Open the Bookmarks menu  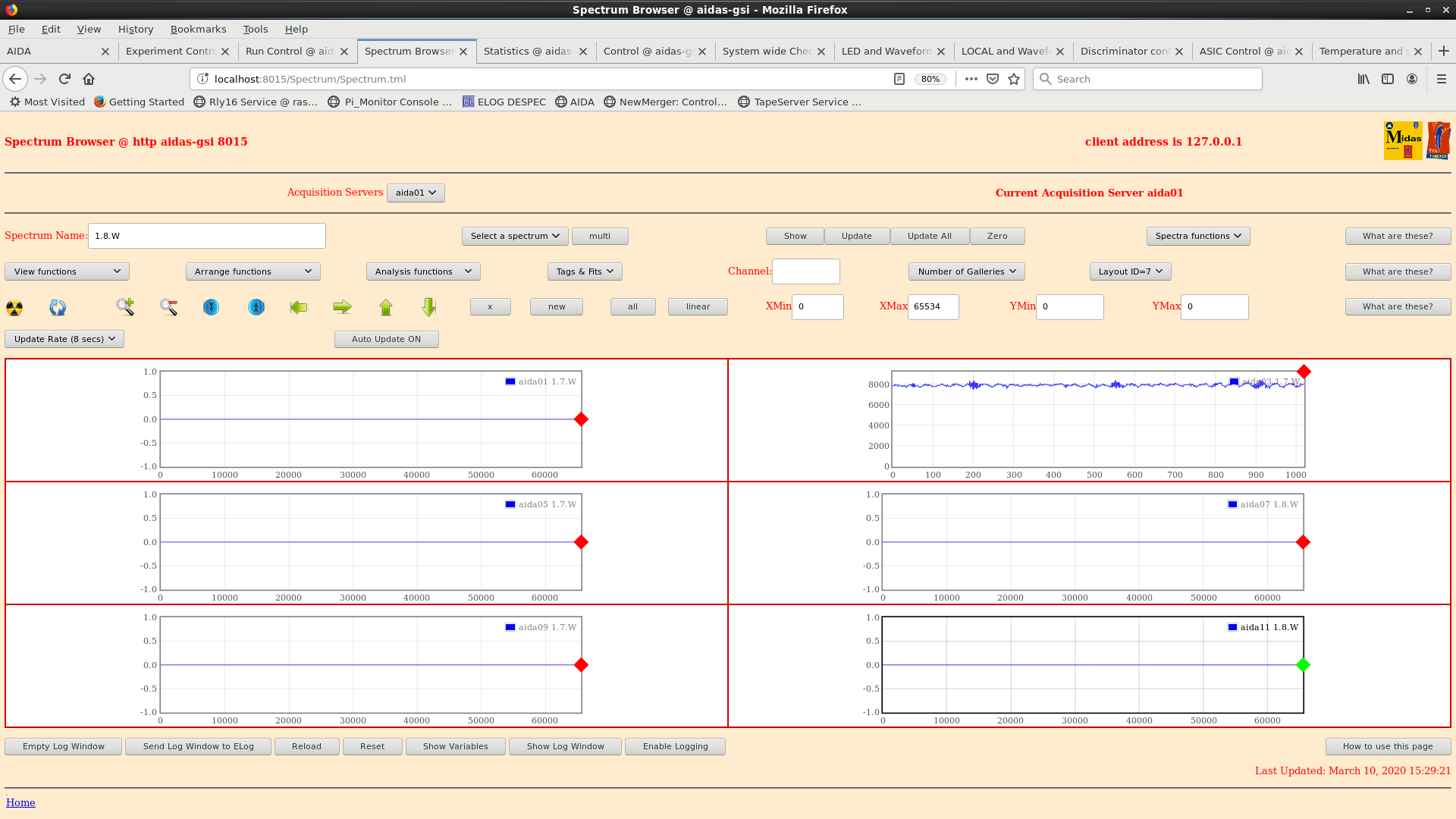coord(198,29)
